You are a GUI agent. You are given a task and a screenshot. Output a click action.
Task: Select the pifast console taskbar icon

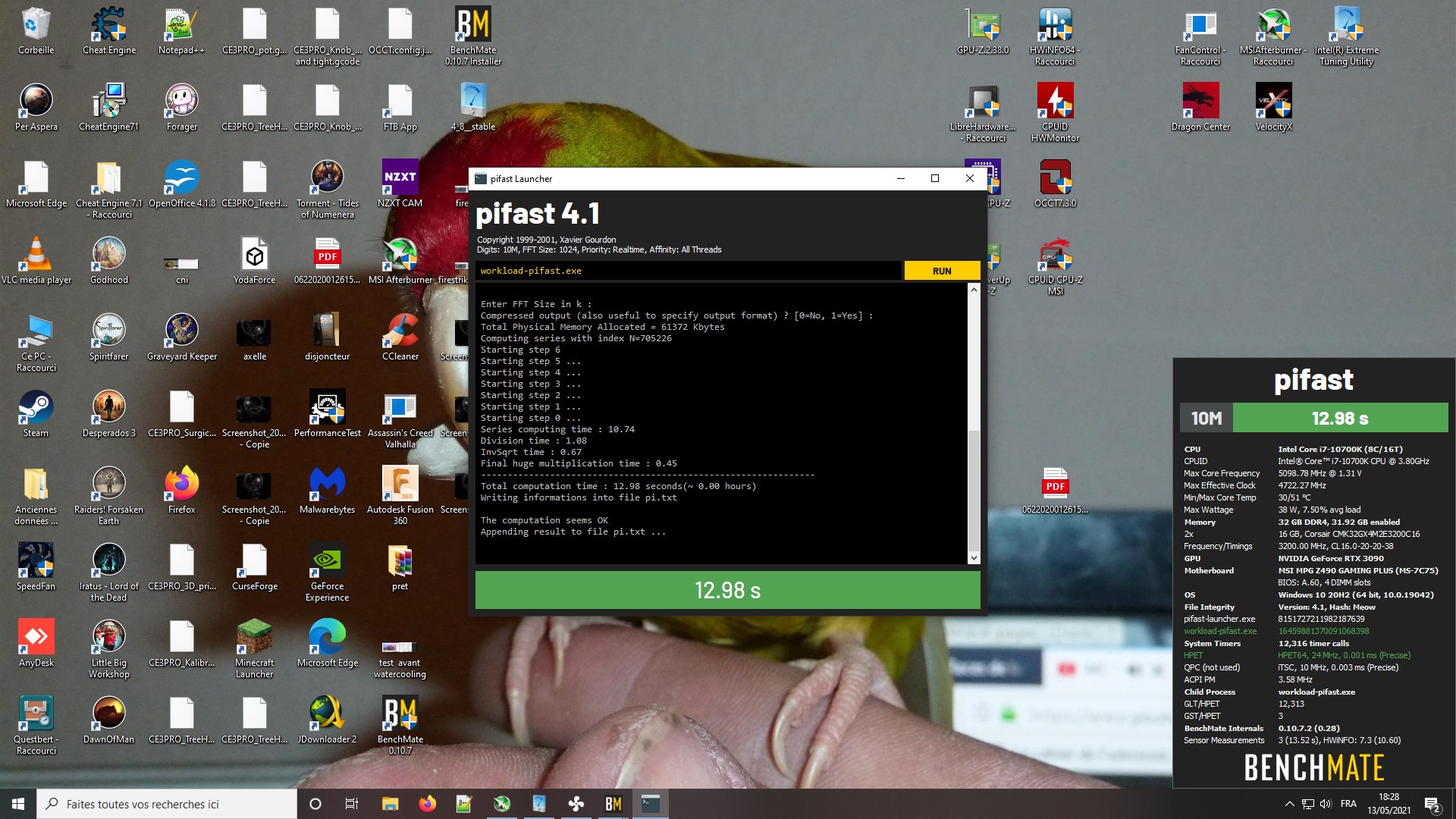click(x=650, y=804)
